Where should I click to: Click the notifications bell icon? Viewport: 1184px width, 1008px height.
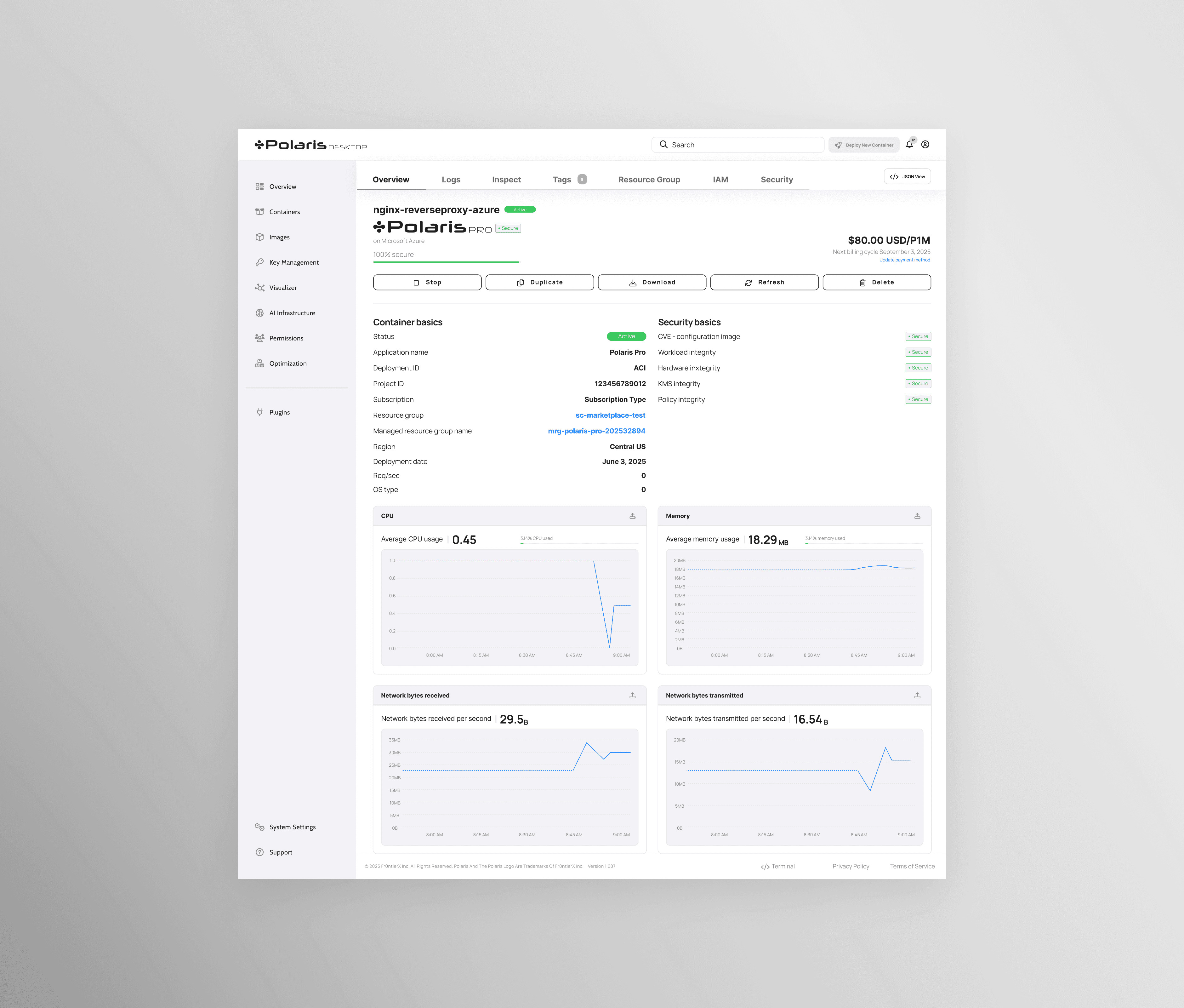pos(909,145)
